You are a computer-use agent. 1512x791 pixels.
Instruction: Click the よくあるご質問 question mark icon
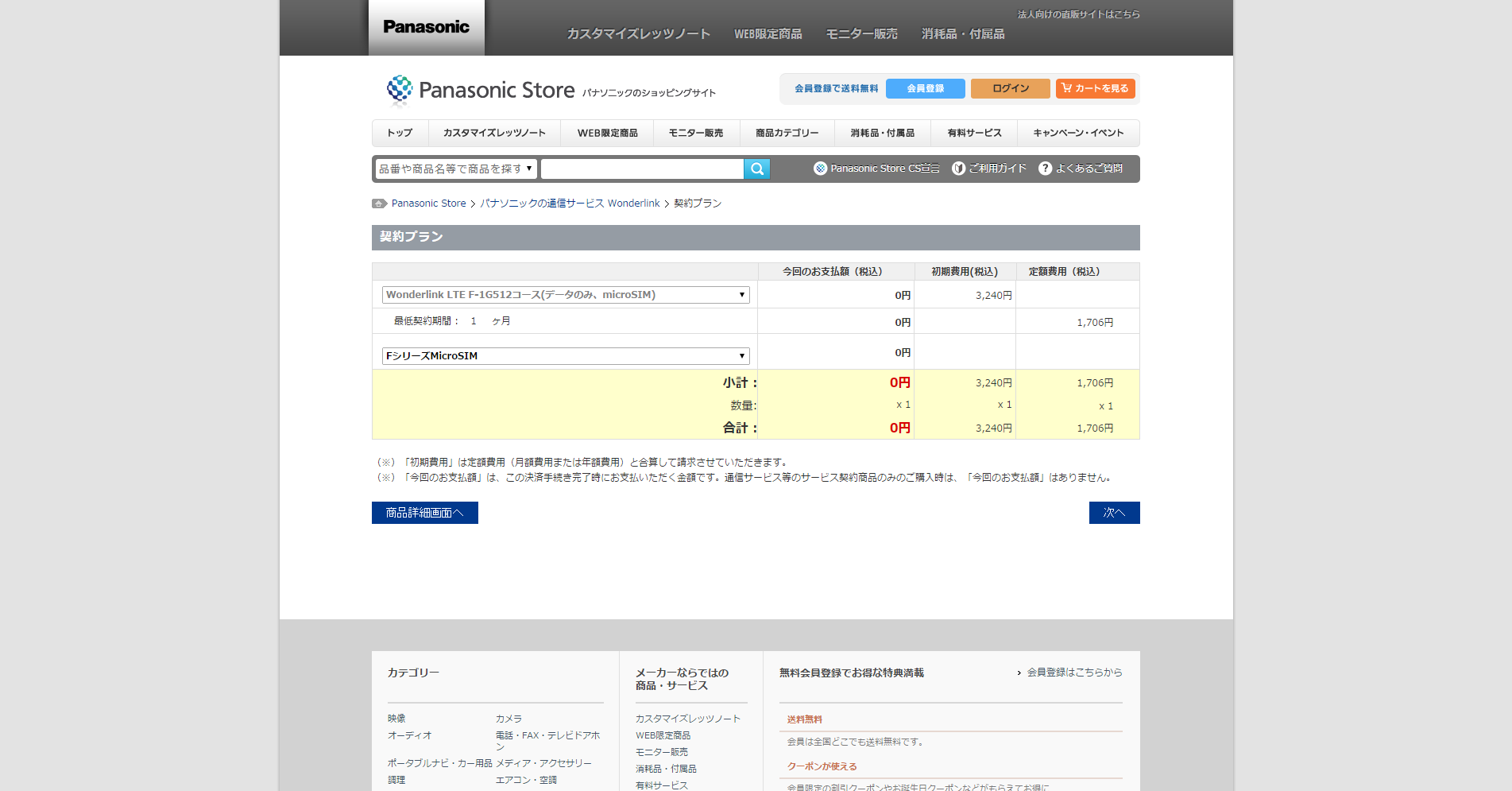1046,169
